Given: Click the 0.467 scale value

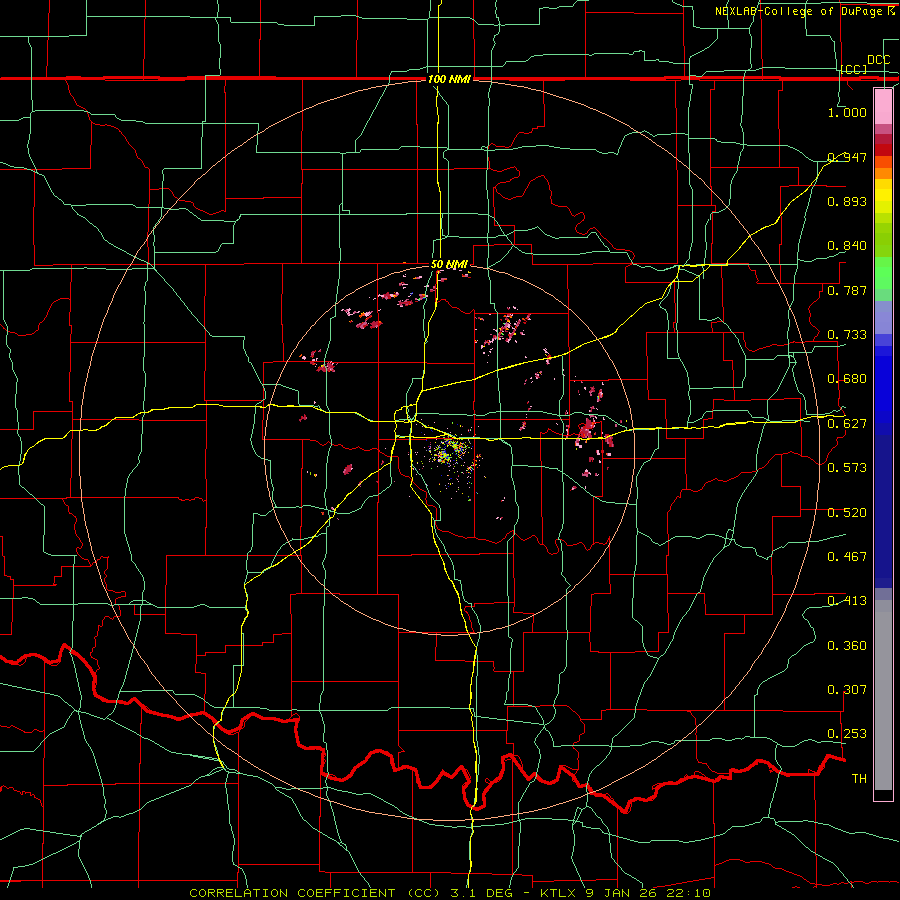Looking at the screenshot, I should (847, 556).
